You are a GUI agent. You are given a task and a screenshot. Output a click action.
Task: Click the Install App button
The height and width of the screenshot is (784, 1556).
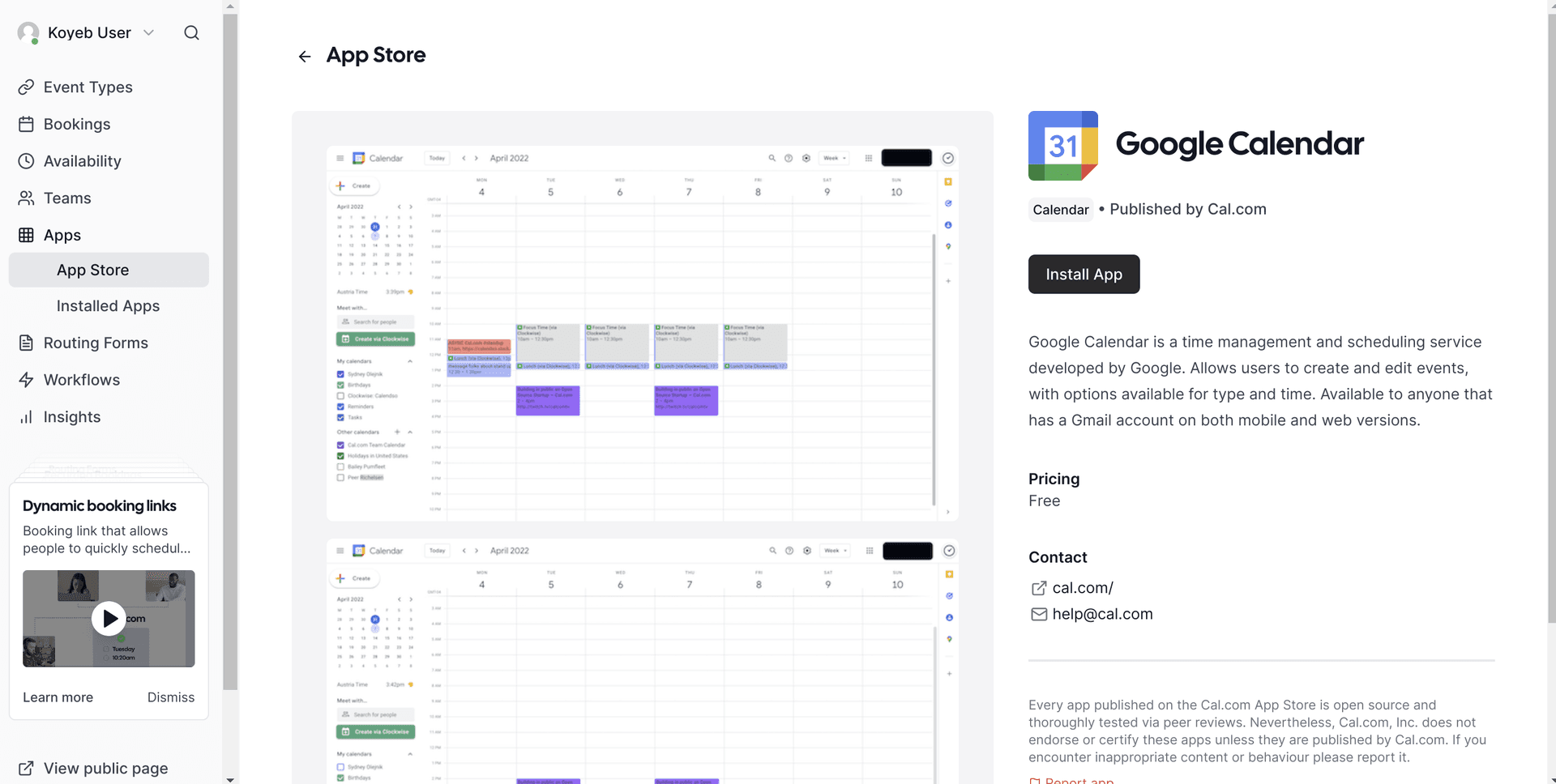coord(1084,274)
